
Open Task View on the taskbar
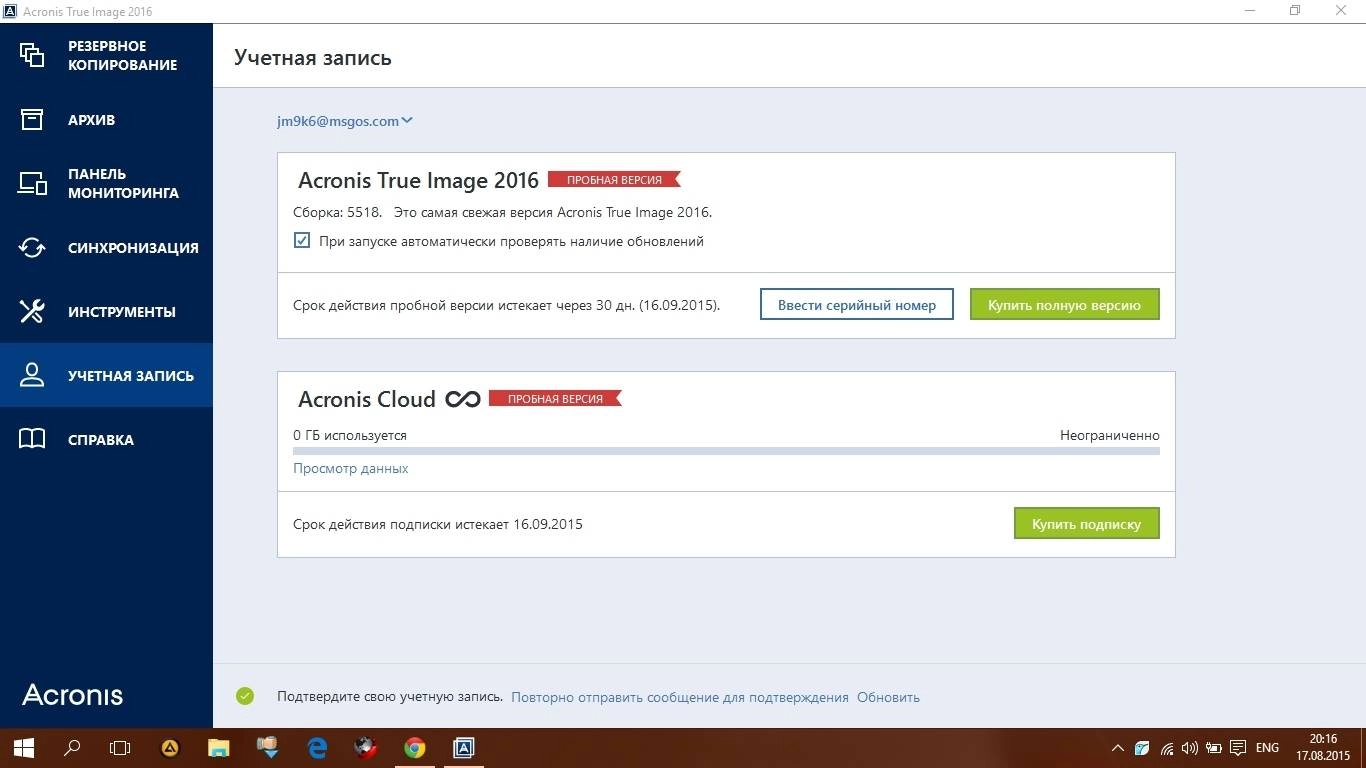(120, 747)
